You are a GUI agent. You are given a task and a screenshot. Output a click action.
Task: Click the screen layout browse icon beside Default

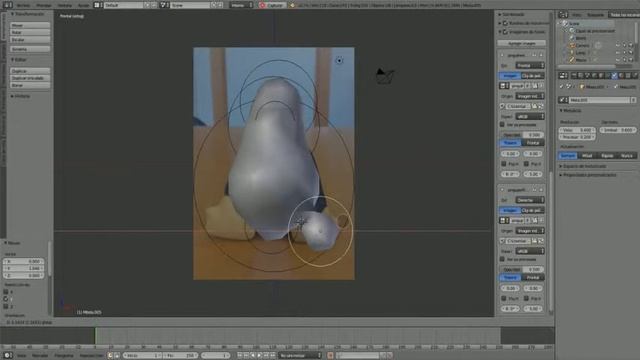pos(98,5)
